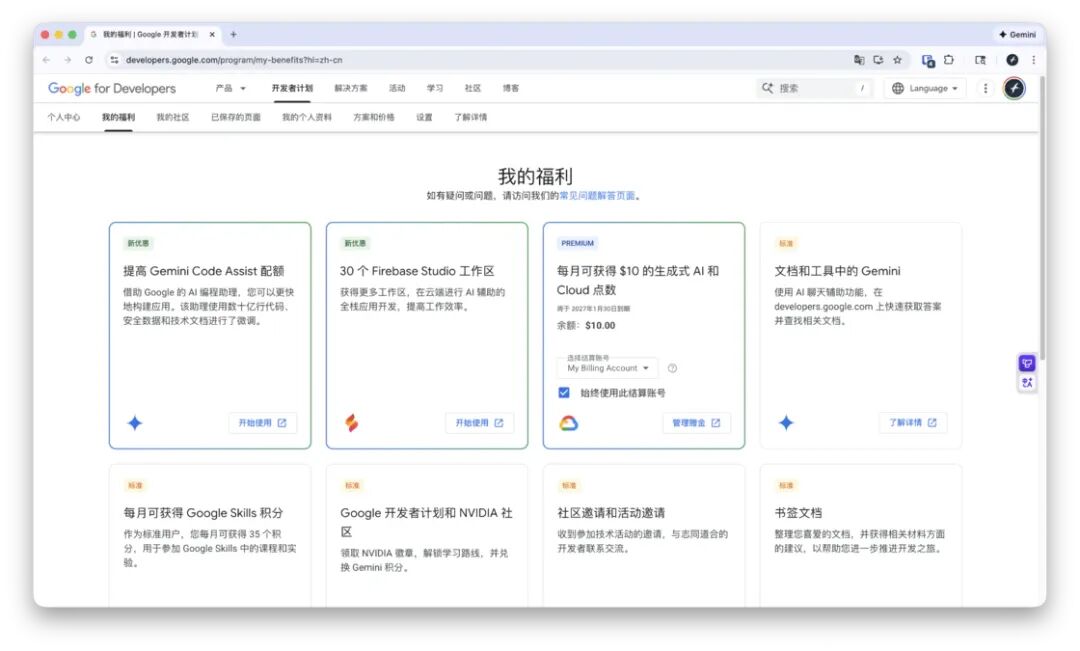Open the Chrome profile avatar in the toolbar
1080x651 pixels.
pyautogui.click(x=1012, y=60)
